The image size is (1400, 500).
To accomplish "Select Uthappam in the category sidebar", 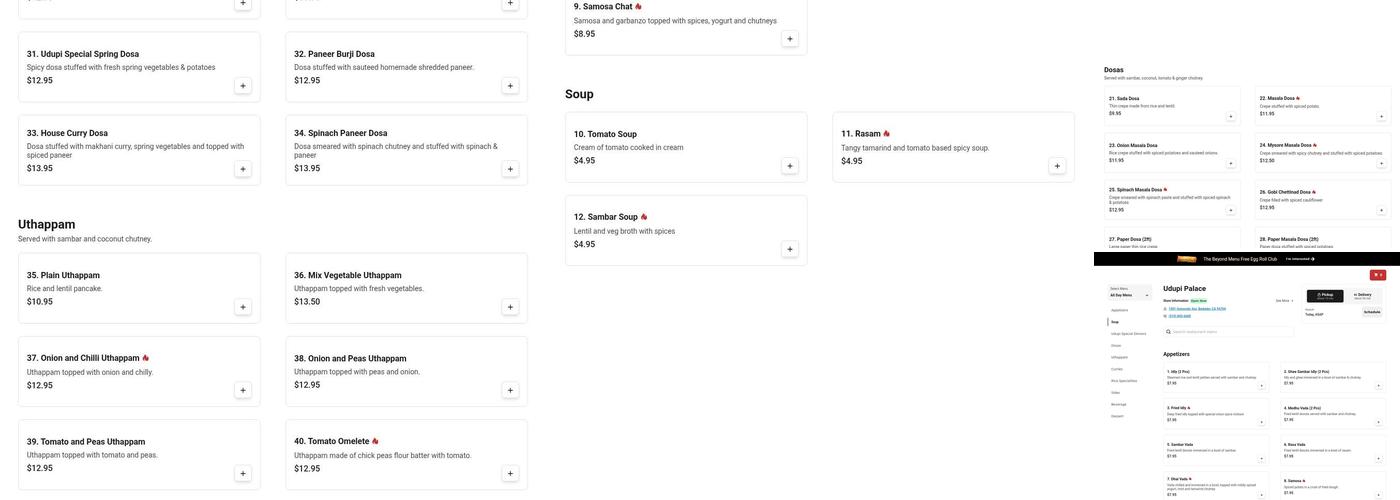I will tap(1119, 357).
